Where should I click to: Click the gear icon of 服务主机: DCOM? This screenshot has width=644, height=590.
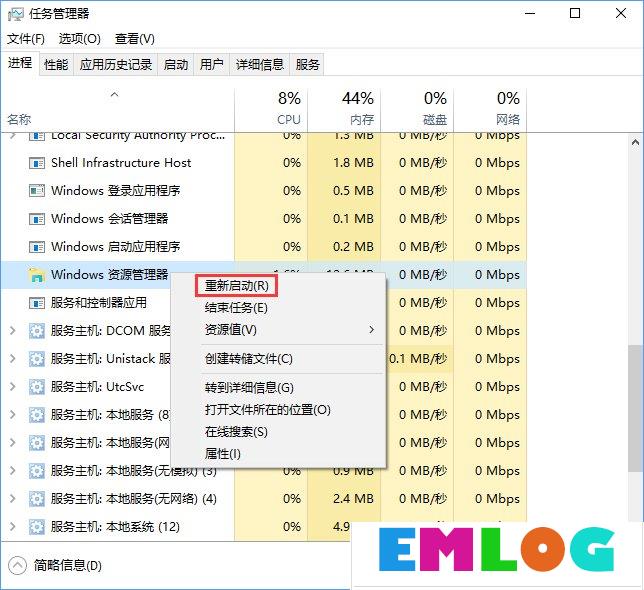pos(37,331)
